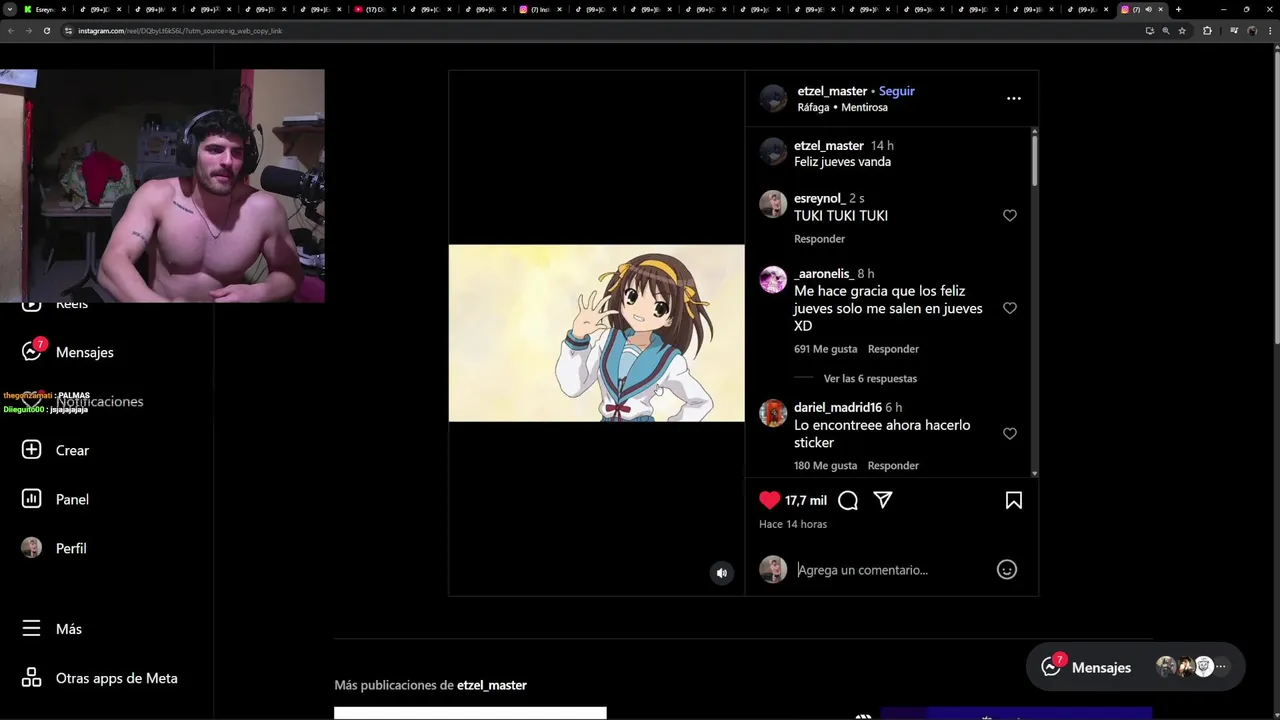The image size is (1280, 720).
Task: Open the three-dot post options menu
Action: click(x=1013, y=98)
